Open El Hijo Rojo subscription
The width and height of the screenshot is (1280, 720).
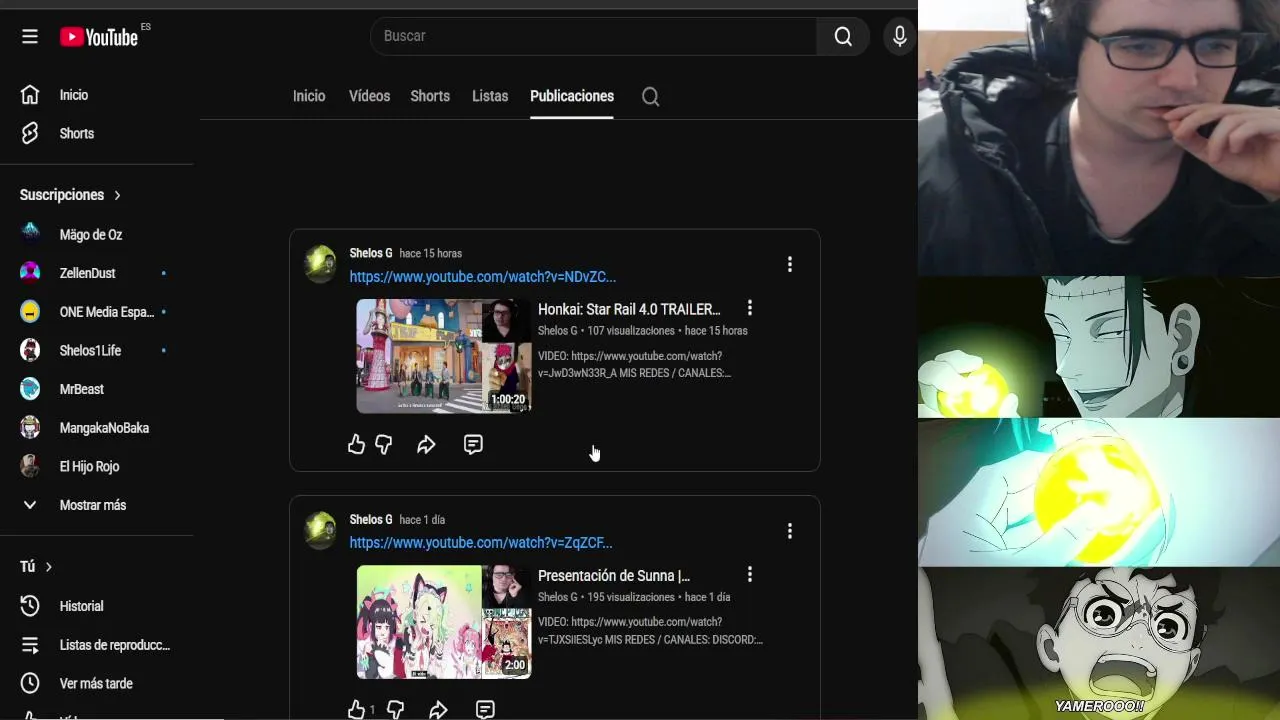pos(89,467)
